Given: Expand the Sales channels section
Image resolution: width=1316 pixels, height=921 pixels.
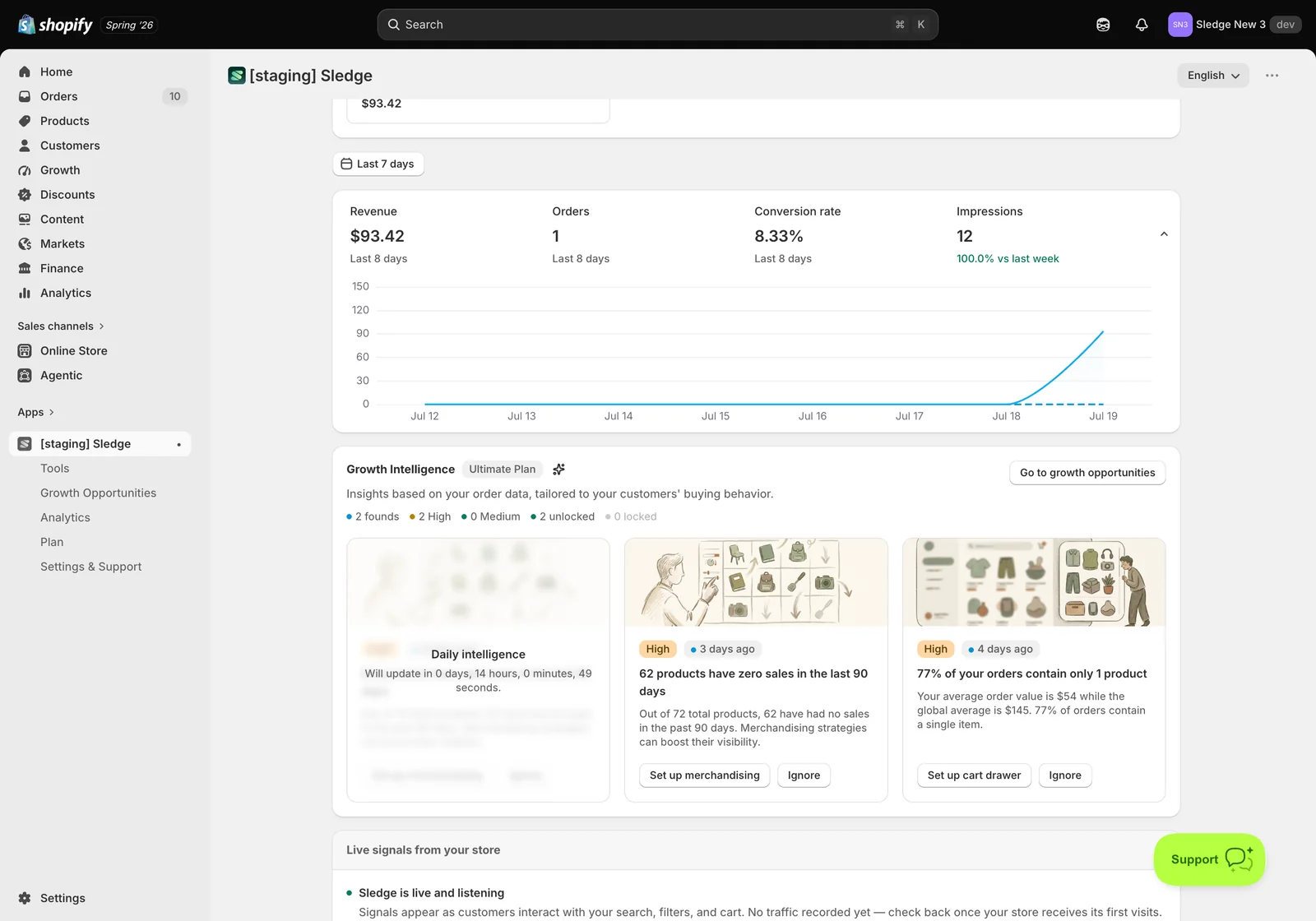Looking at the screenshot, I should coord(61,326).
